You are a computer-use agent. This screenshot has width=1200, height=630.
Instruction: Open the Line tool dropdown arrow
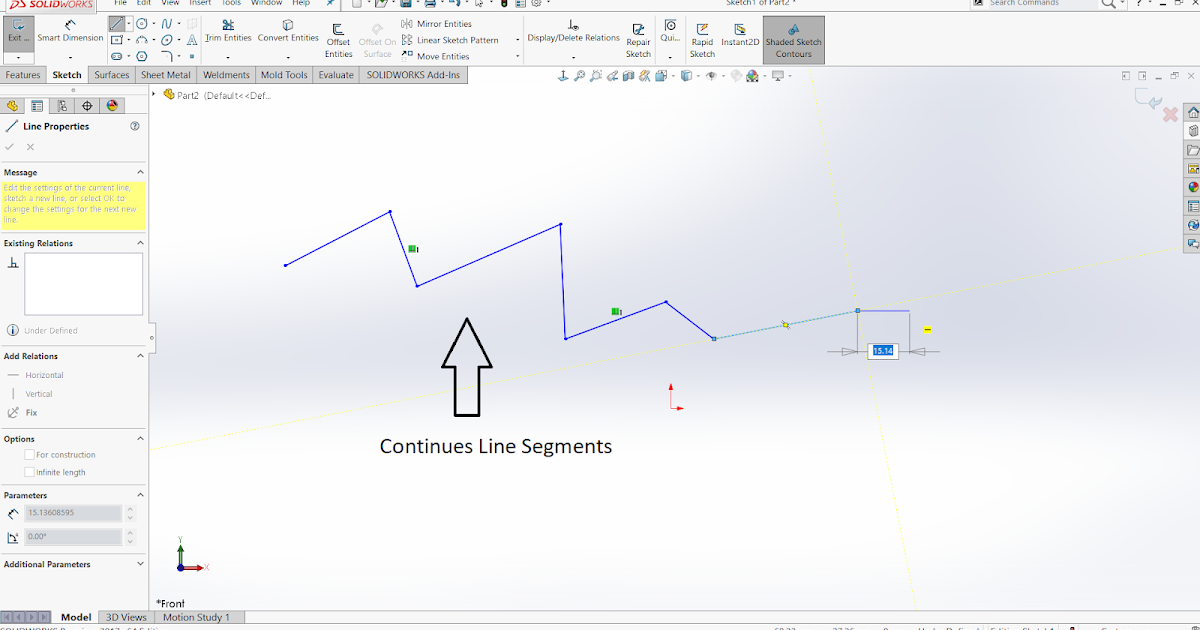(128, 22)
